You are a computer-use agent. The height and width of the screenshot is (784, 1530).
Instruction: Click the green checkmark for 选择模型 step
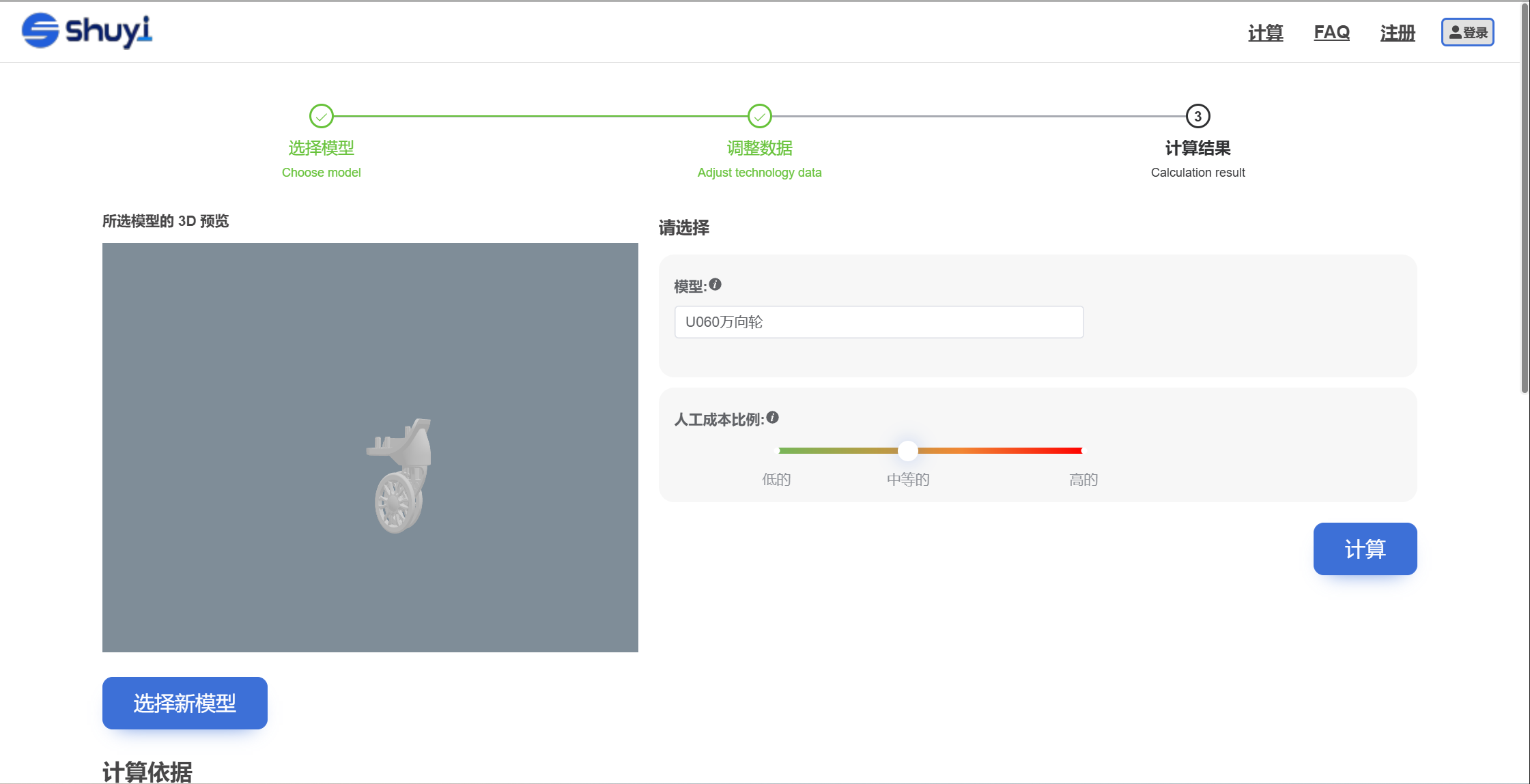coord(322,116)
